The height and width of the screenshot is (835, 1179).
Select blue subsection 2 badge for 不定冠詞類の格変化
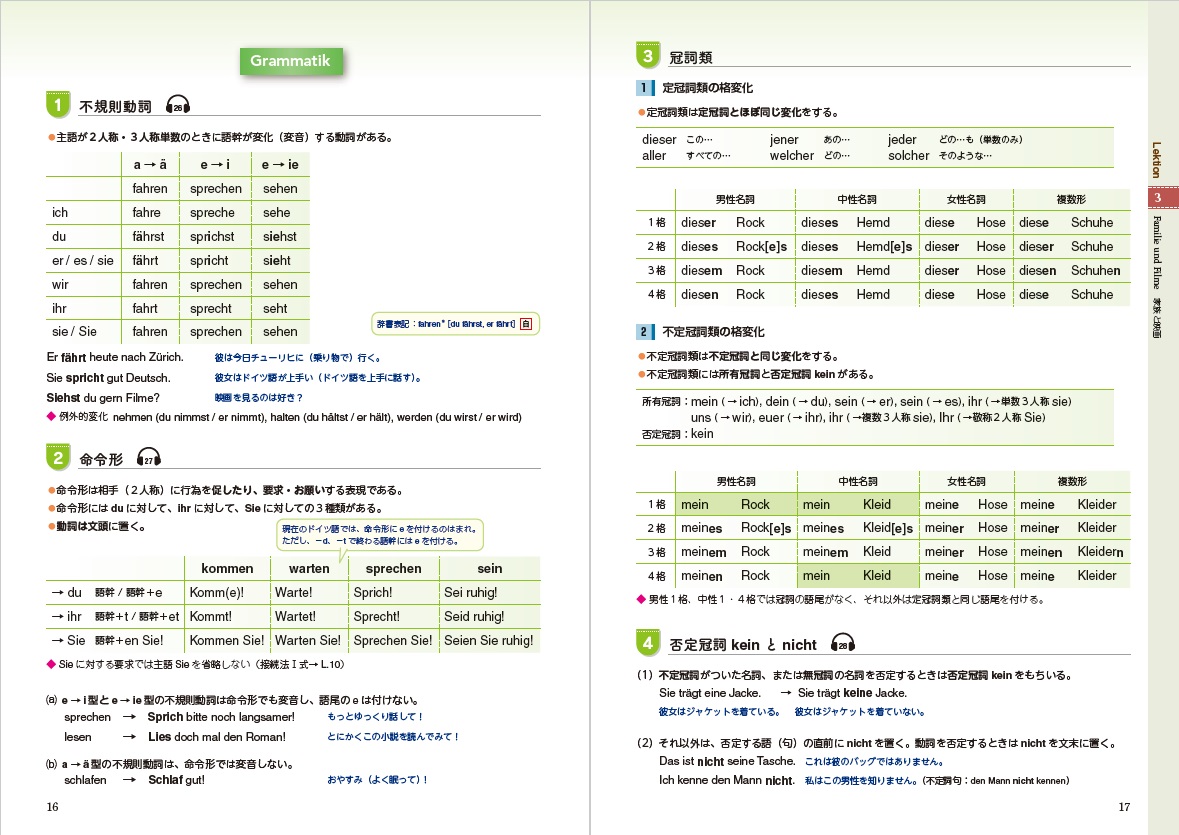click(x=646, y=331)
